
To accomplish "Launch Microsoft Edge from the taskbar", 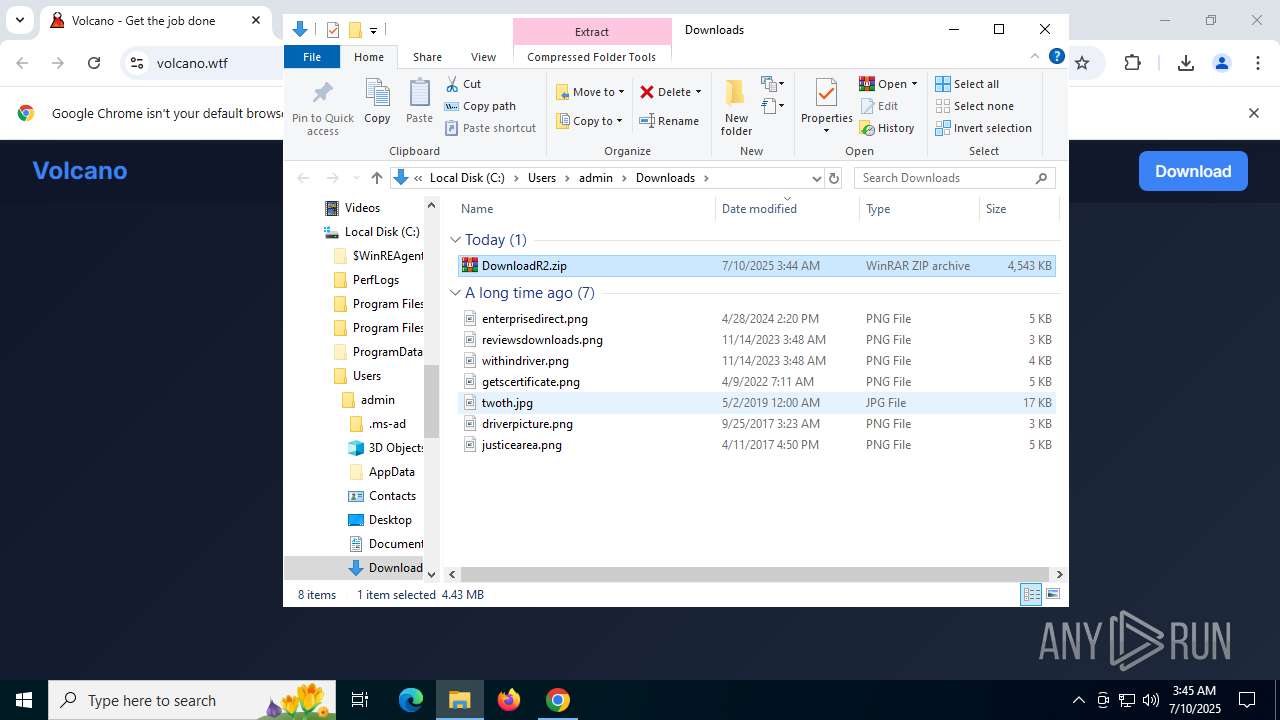I will (411, 700).
